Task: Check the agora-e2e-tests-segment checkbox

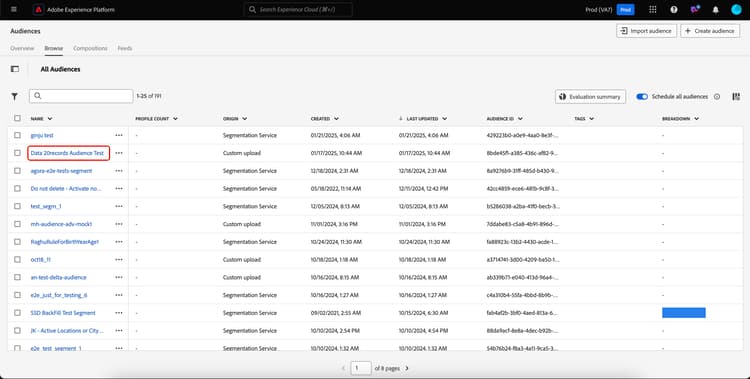Action: point(17,171)
